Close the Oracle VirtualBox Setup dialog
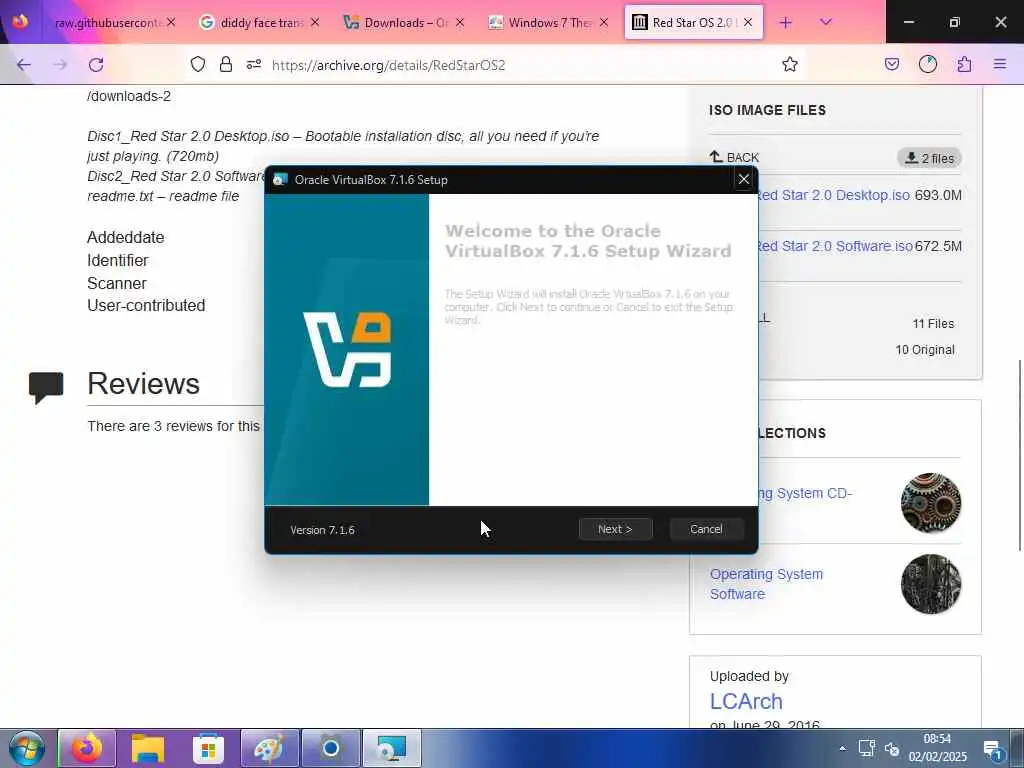Image resolution: width=1024 pixels, height=768 pixels. 743,179
